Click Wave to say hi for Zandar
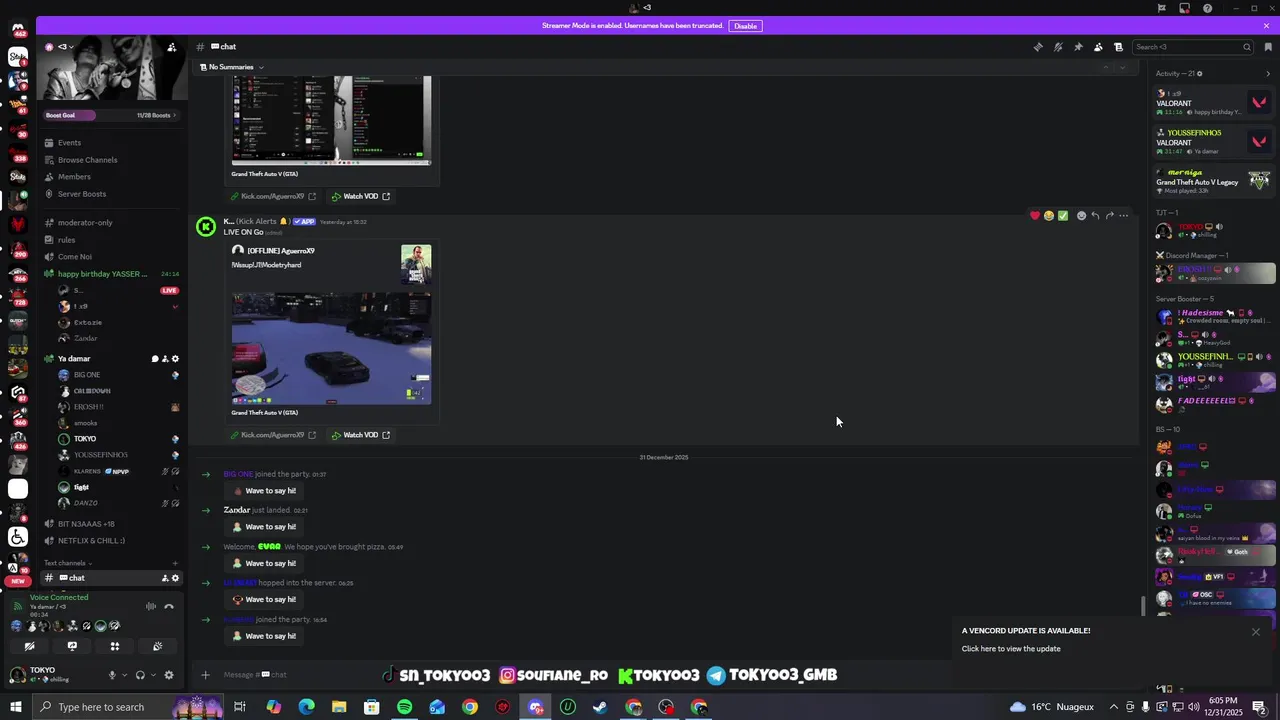1280x720 pixels. coord(264,527)
